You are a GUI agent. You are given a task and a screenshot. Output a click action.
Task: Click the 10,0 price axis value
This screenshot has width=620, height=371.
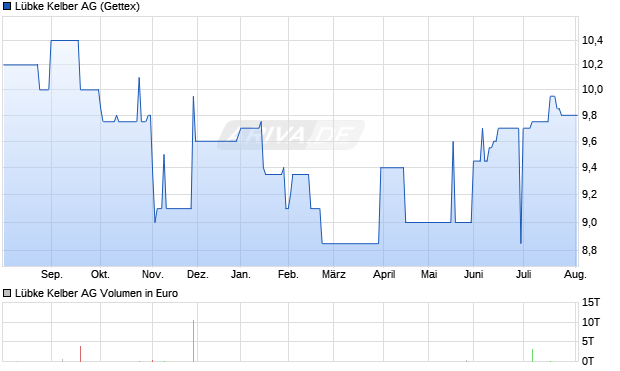pyautogui.click(x=592, y=89)
